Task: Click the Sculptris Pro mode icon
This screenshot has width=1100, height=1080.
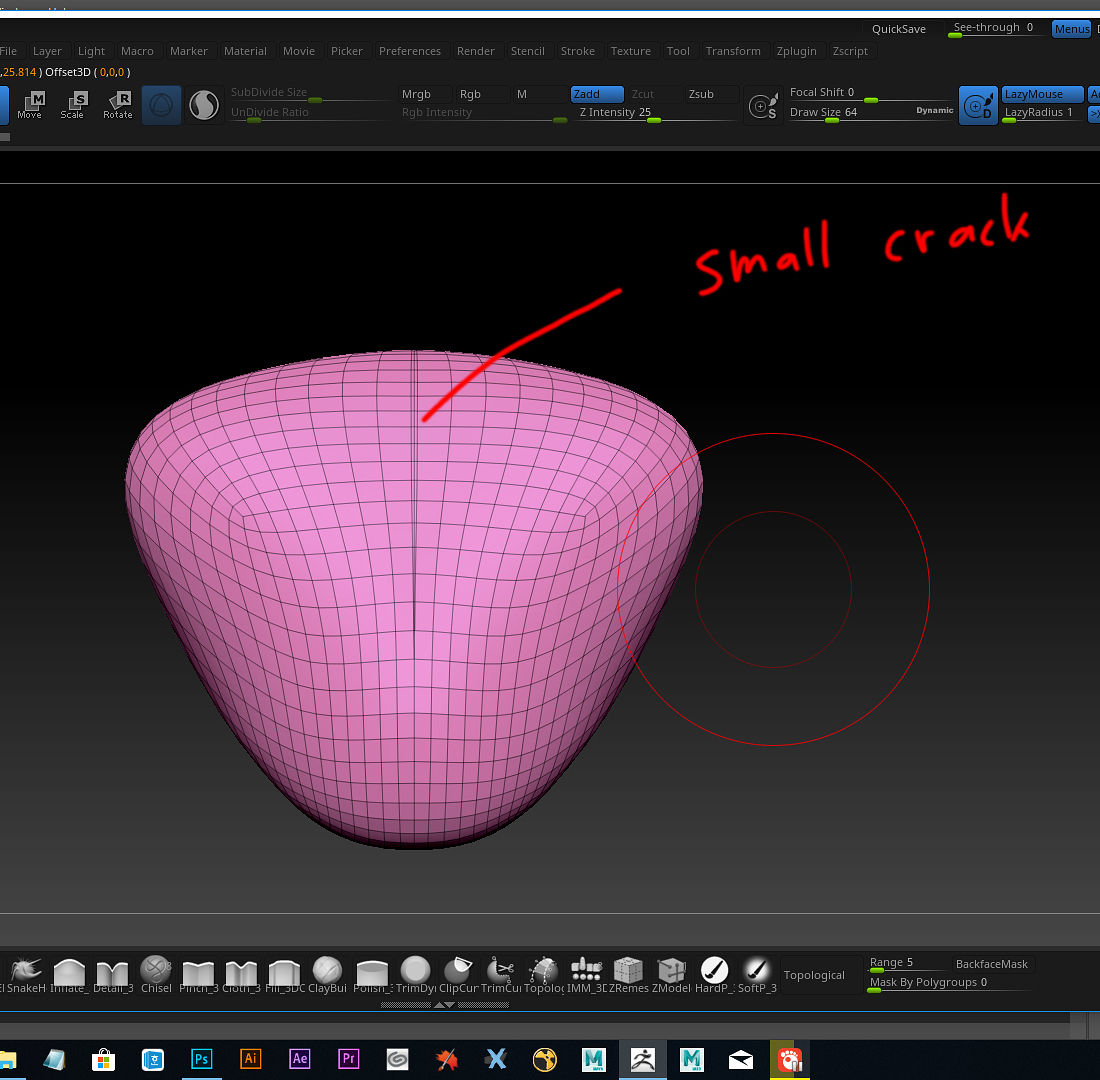Action: (x=161, y=105)
